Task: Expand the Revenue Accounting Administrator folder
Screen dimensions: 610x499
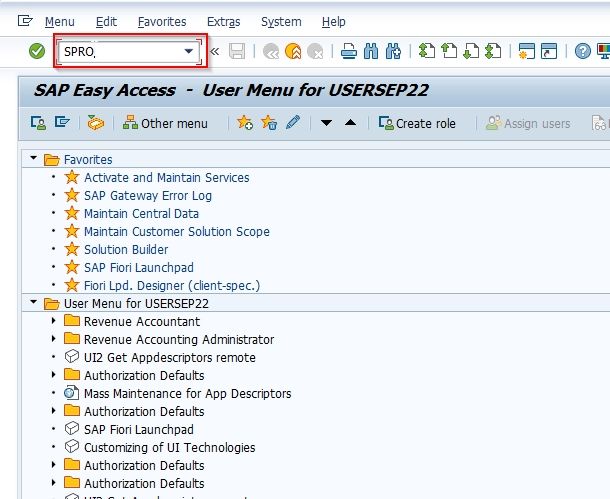Action: coord(54,338)
